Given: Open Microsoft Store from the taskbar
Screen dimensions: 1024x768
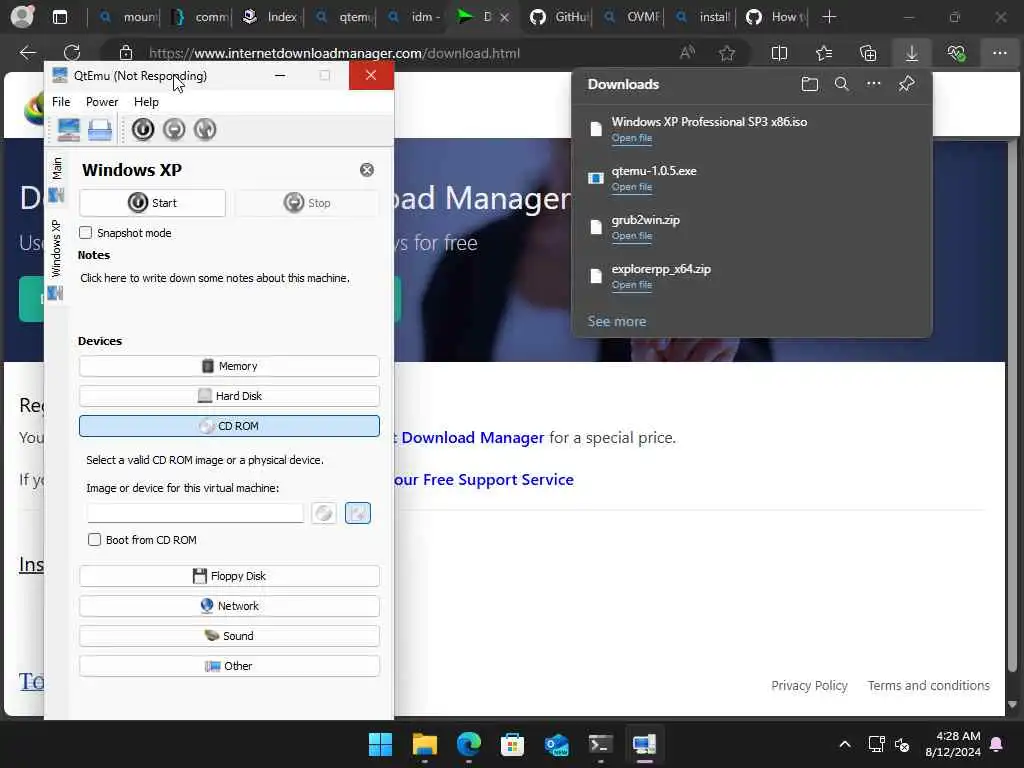Looking at the screenshot, I should point(513,744).
